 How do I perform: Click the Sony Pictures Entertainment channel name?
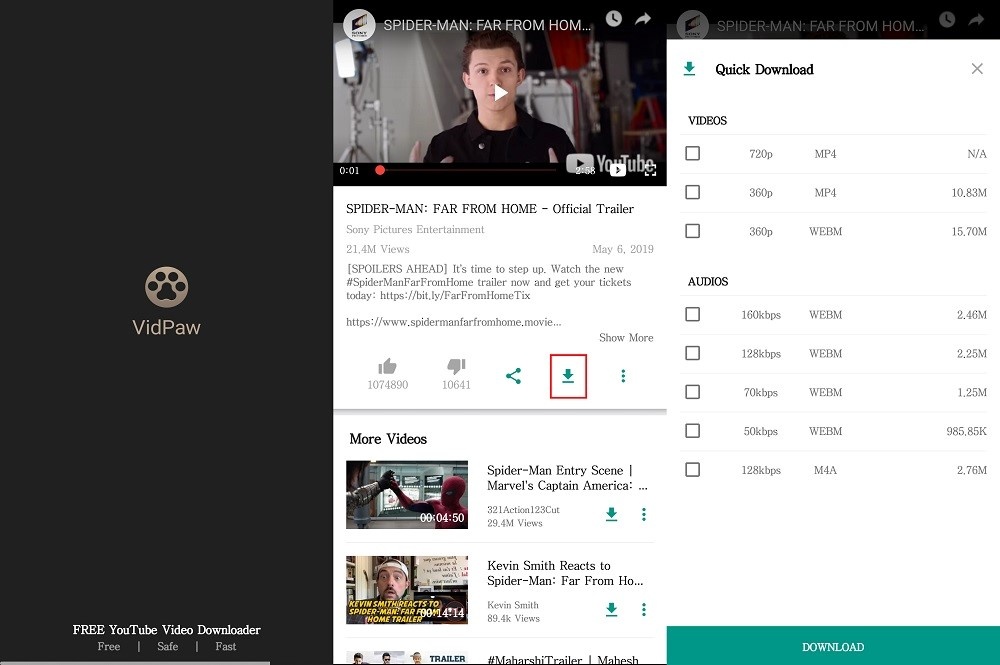(415, 230)
